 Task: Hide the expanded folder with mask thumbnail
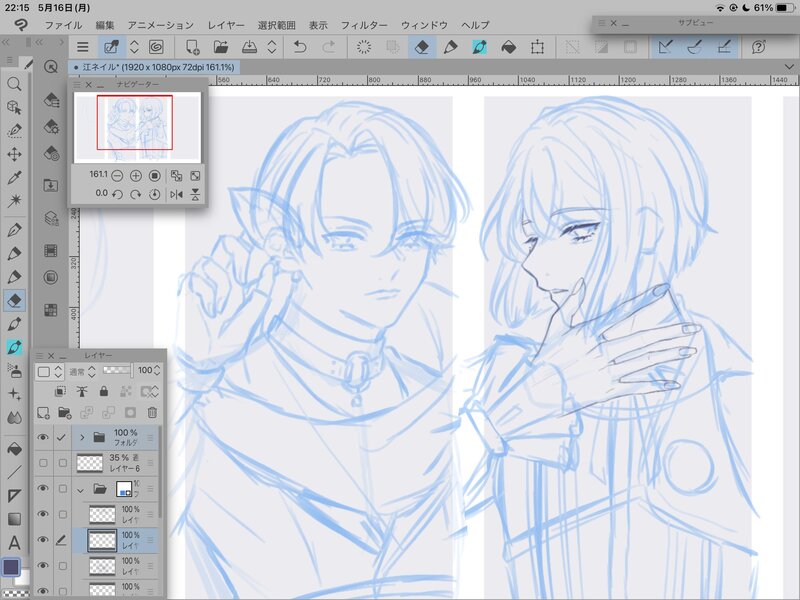pos(43,488)
